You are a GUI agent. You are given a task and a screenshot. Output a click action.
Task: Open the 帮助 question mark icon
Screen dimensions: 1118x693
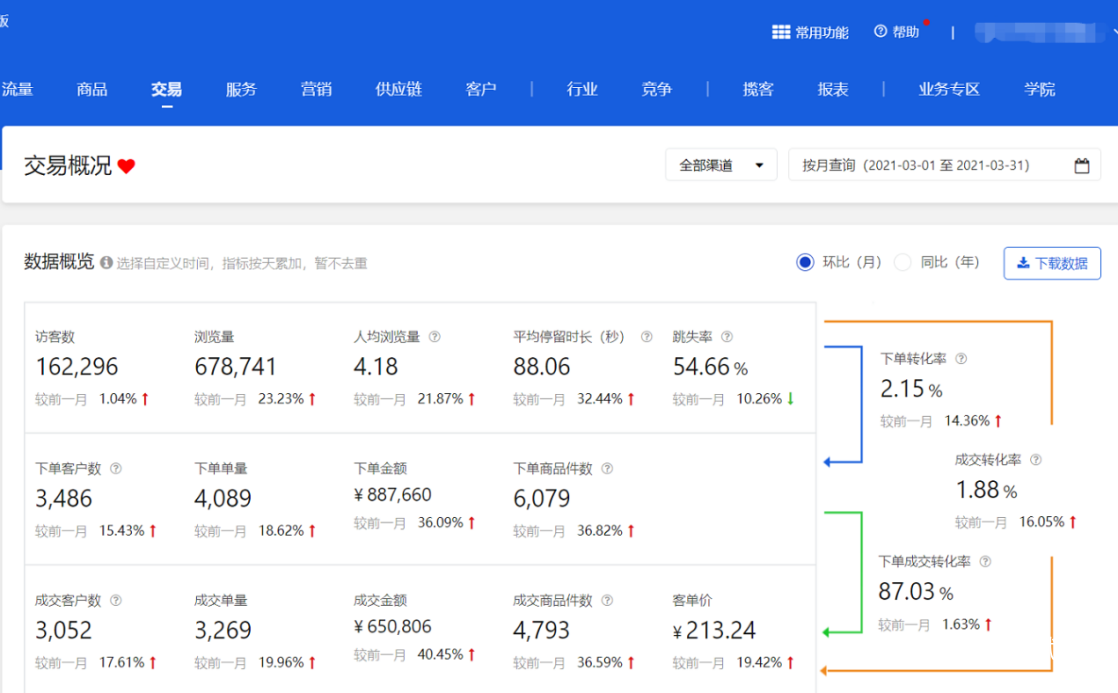point(881,31)
